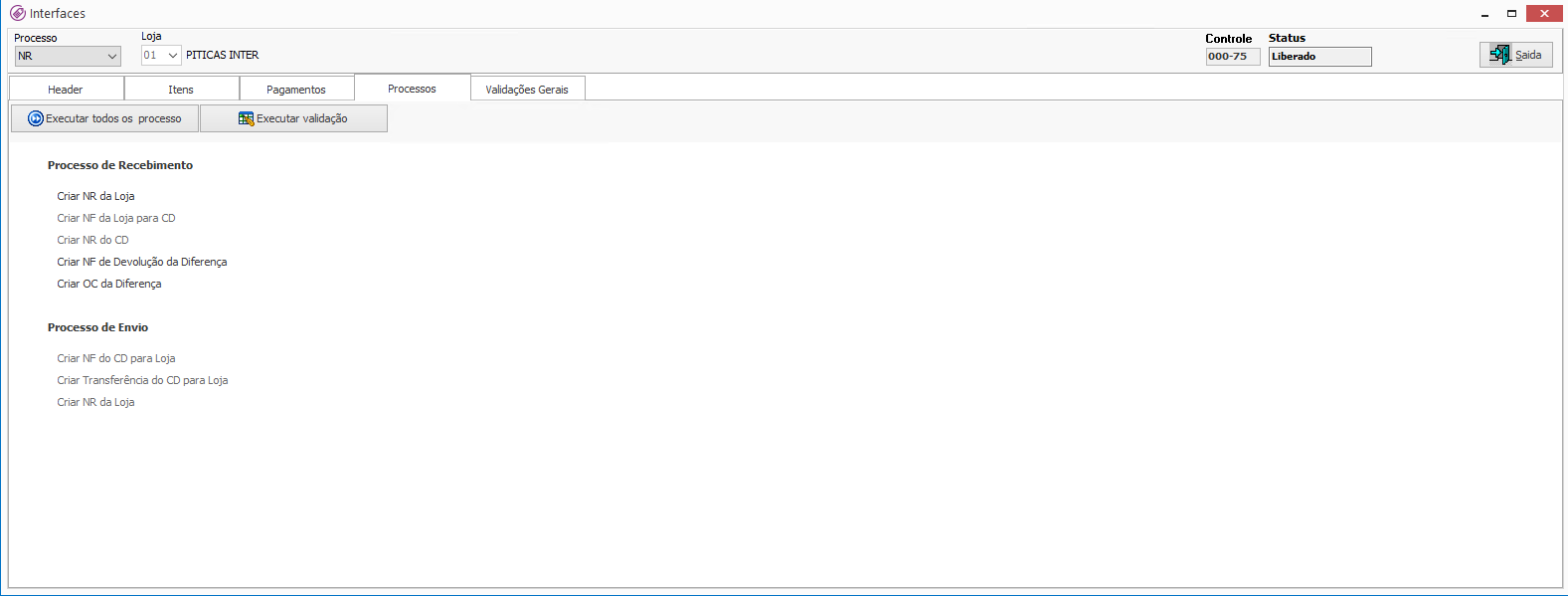Select Criar NF da Loja para CD

115,218
